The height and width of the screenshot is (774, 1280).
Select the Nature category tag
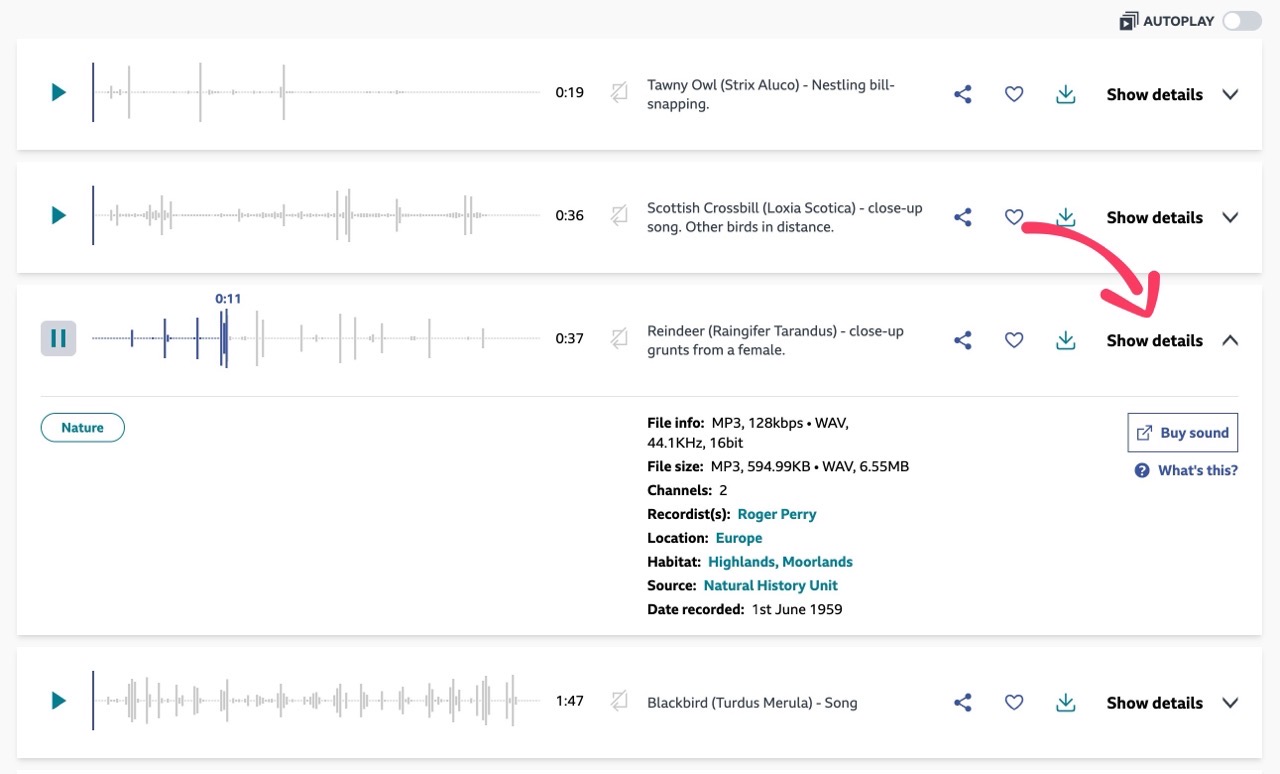point(82,427)
